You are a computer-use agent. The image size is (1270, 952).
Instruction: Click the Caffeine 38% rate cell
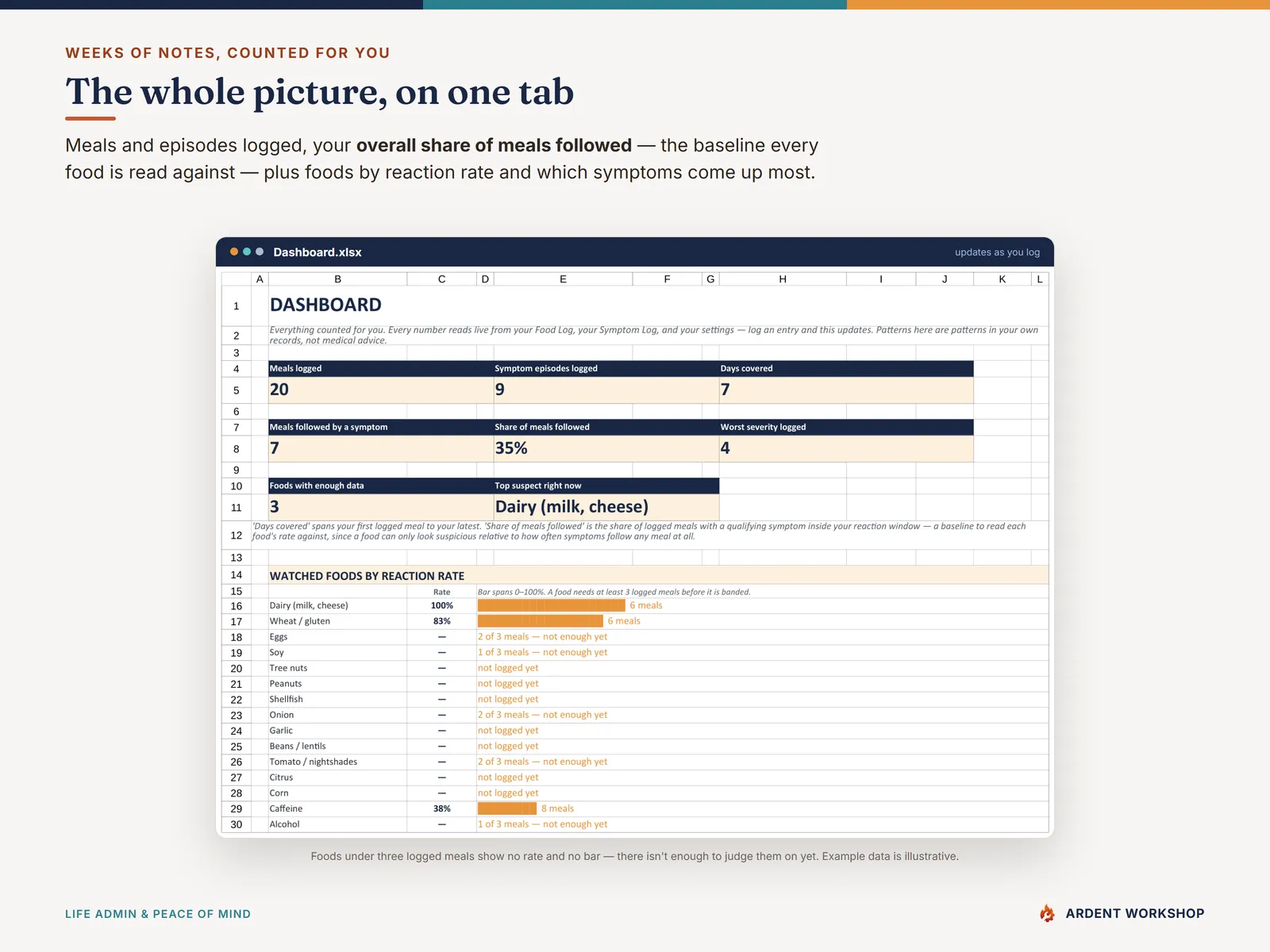click(x=441, y=809)
